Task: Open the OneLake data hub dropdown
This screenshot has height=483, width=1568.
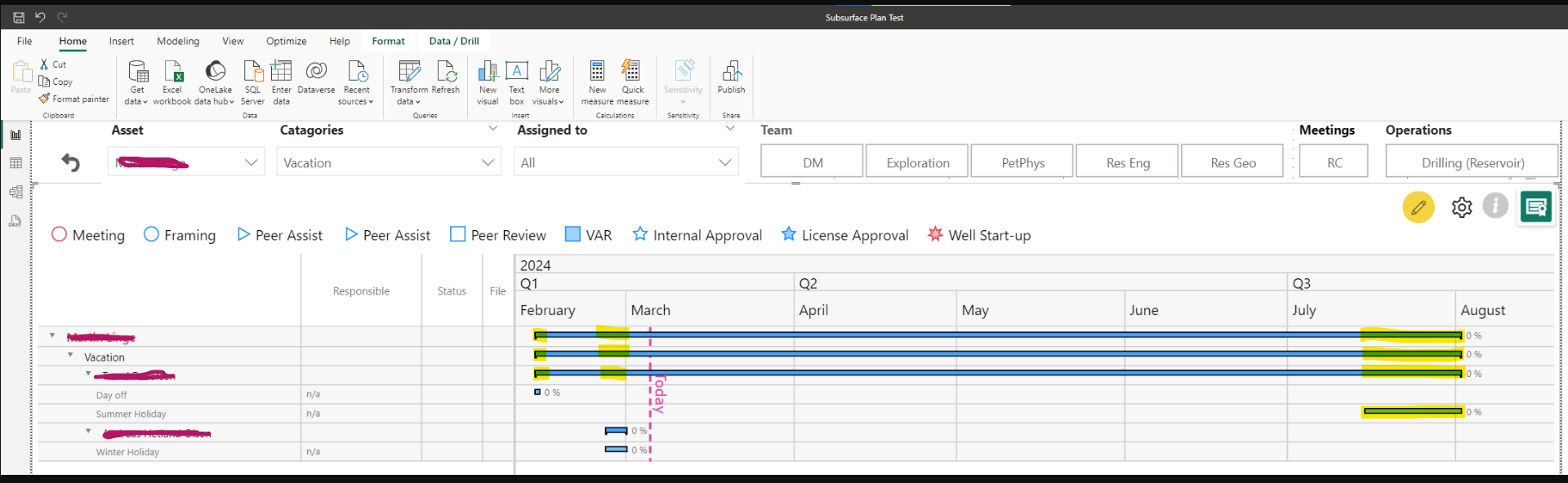Action: tap(215, 82)
